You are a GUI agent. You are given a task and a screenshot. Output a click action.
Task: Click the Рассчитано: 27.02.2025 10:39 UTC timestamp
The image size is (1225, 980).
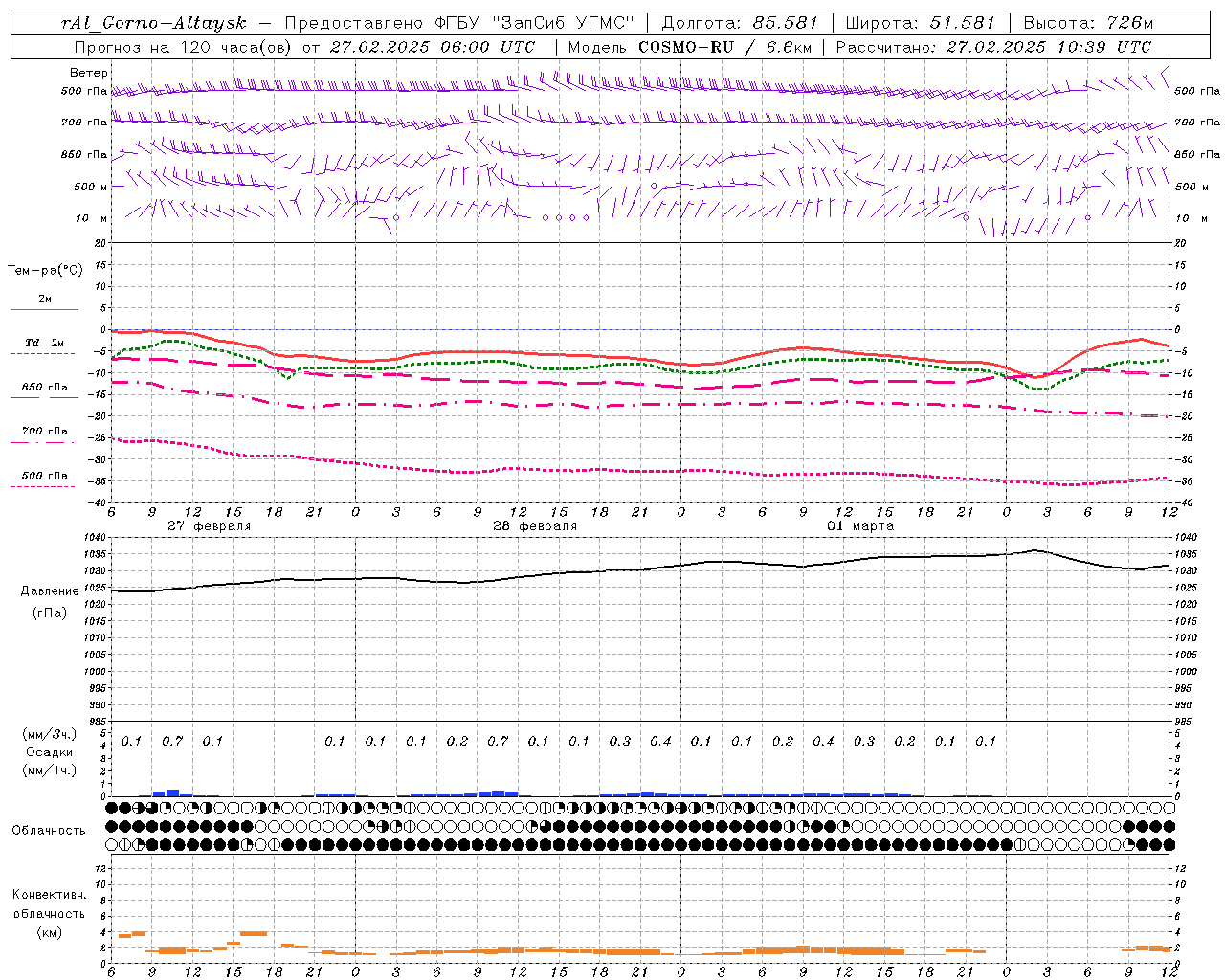pyautogui.click(x=993, y=47)
